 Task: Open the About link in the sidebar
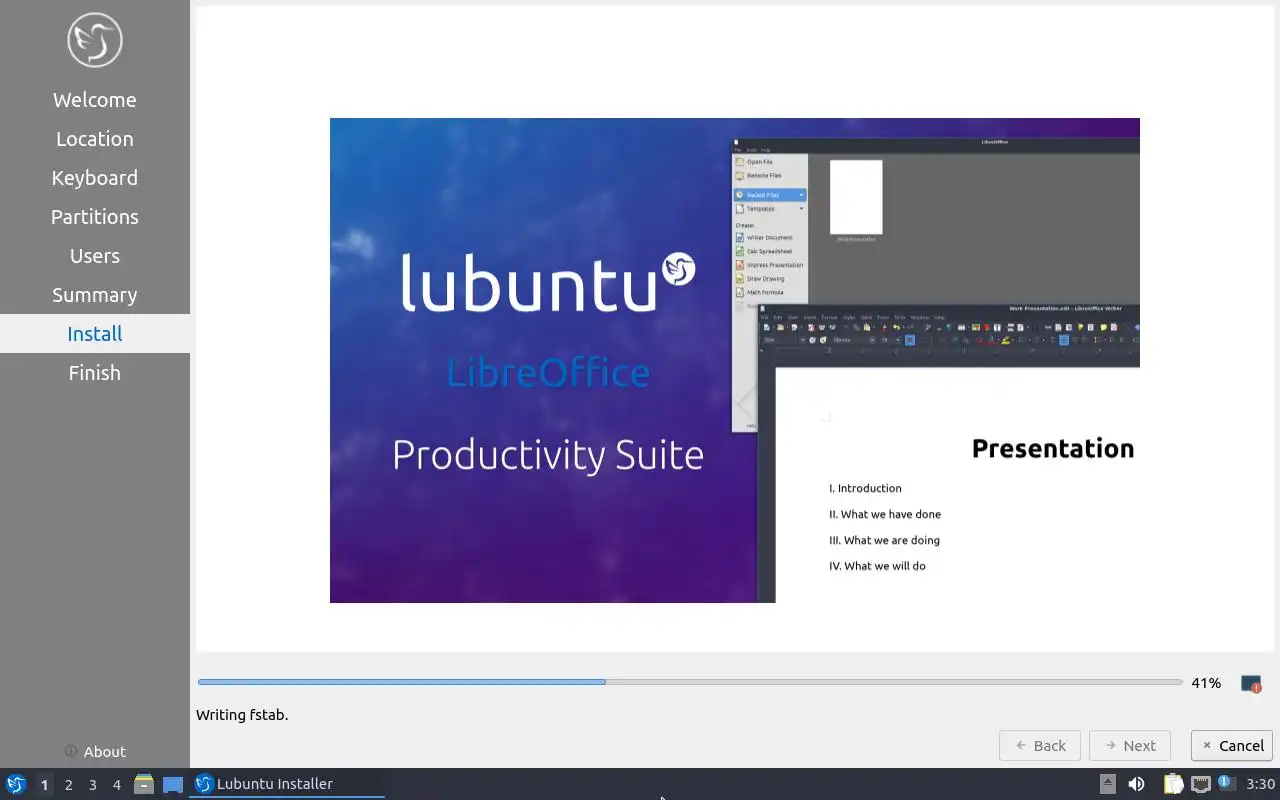tap(95, 751)
